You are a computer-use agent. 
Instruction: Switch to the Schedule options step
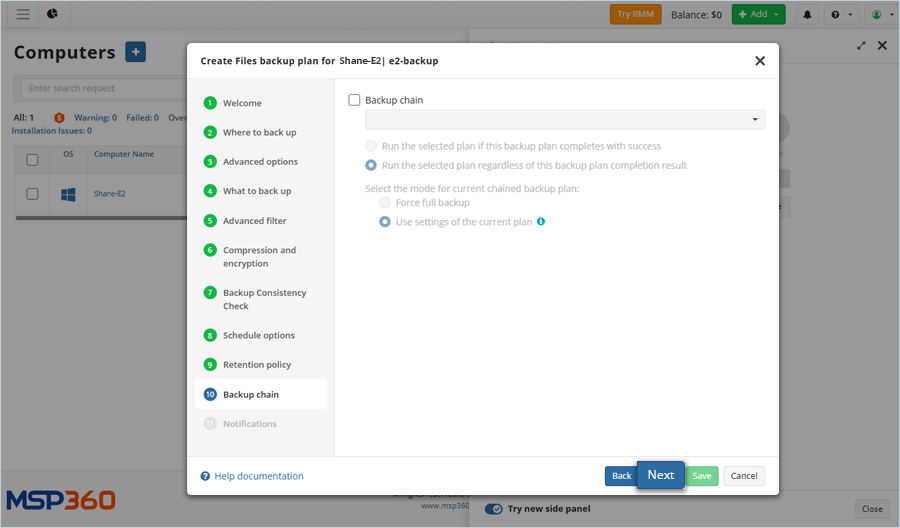pyautogui.click(x=258, y=336)
